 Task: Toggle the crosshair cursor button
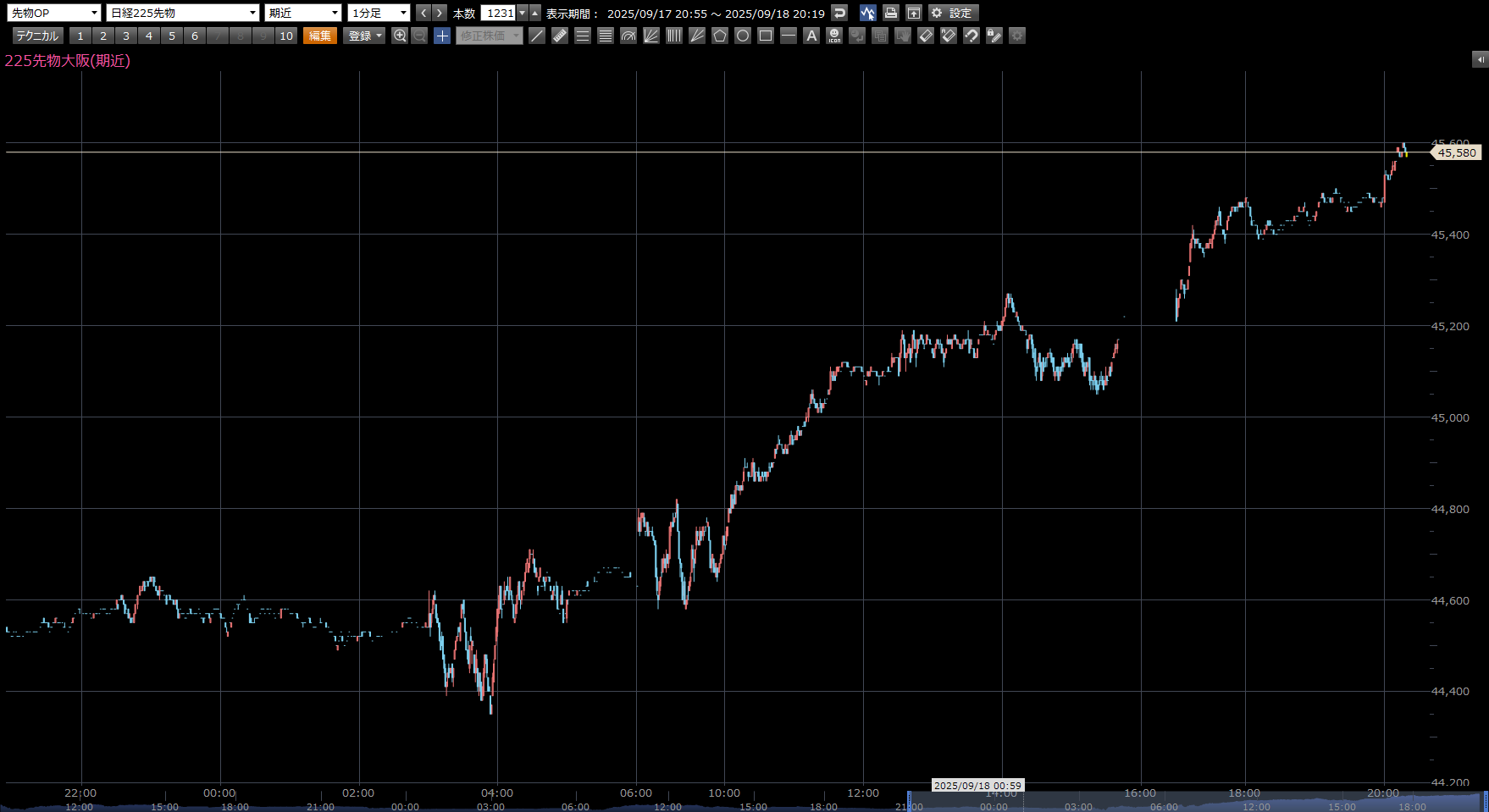[442, 36]
